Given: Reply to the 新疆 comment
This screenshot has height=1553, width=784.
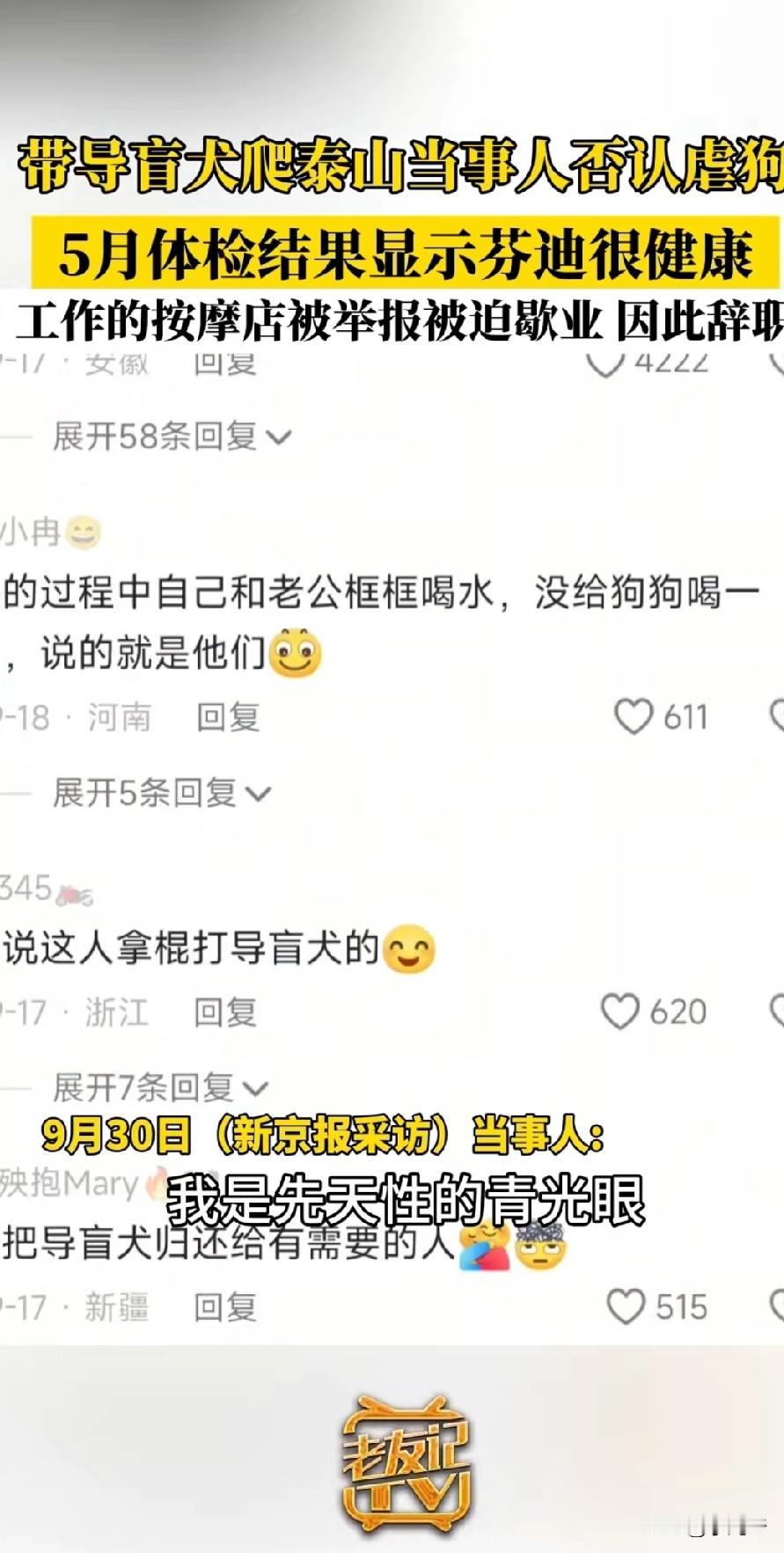Looking at the screenshot, I should tap(225, 1307).
